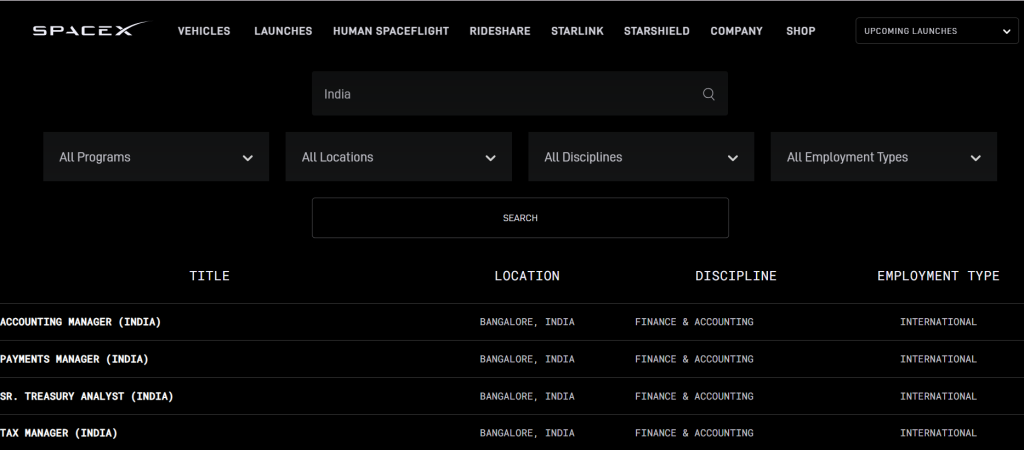
Task: Click the magnifier icon in search field
Action: (709, 94)
